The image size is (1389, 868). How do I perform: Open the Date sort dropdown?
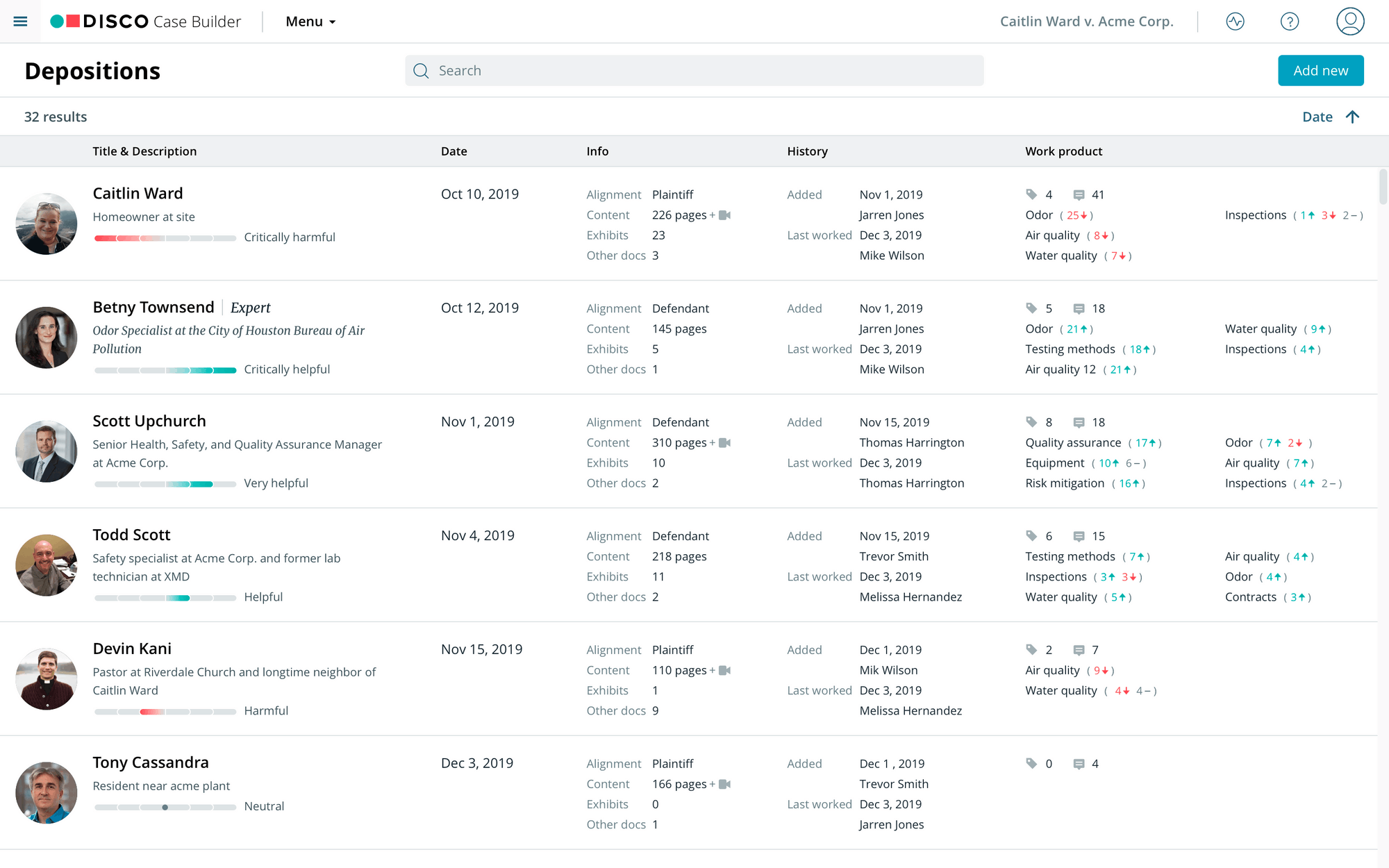[1317, 117]
